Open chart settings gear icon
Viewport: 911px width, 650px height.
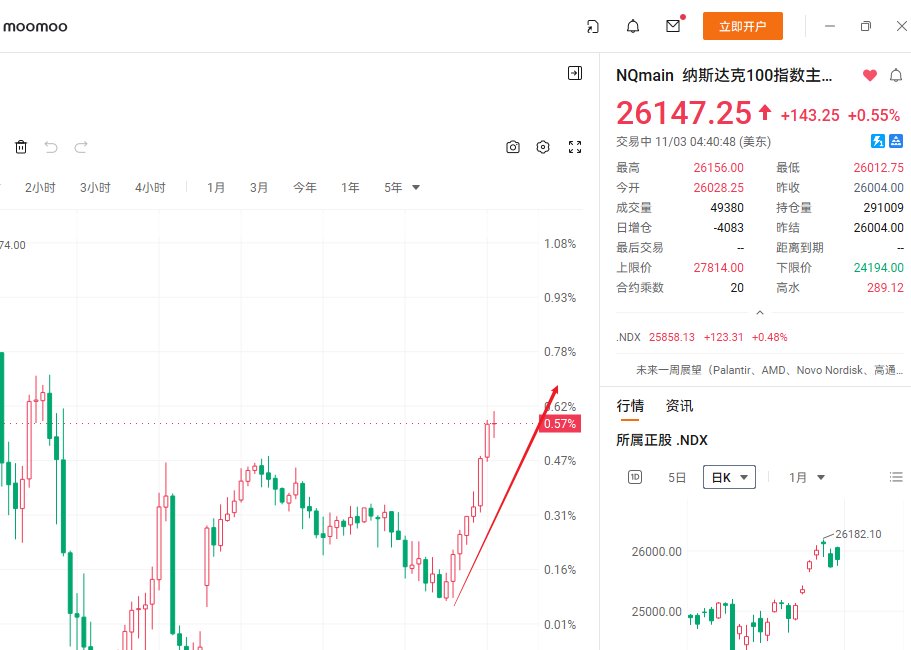tap(543, 147)
